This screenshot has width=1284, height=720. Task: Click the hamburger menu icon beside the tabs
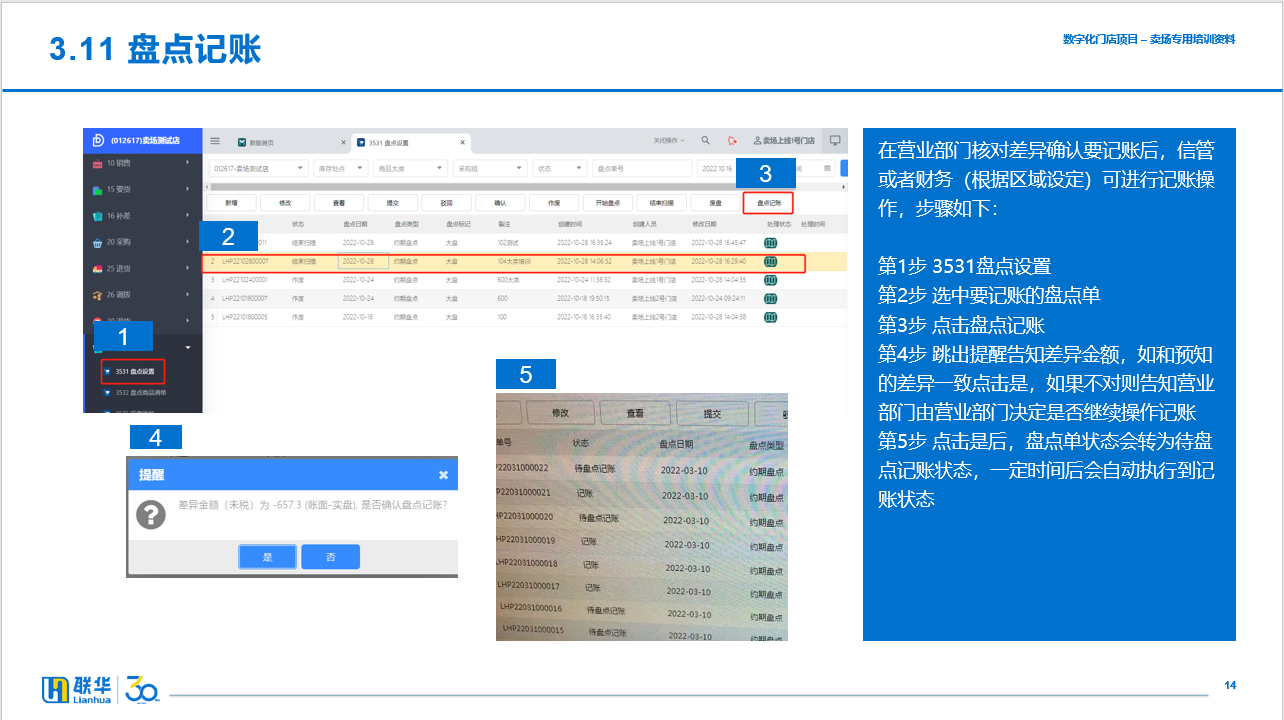click(214, 141)
